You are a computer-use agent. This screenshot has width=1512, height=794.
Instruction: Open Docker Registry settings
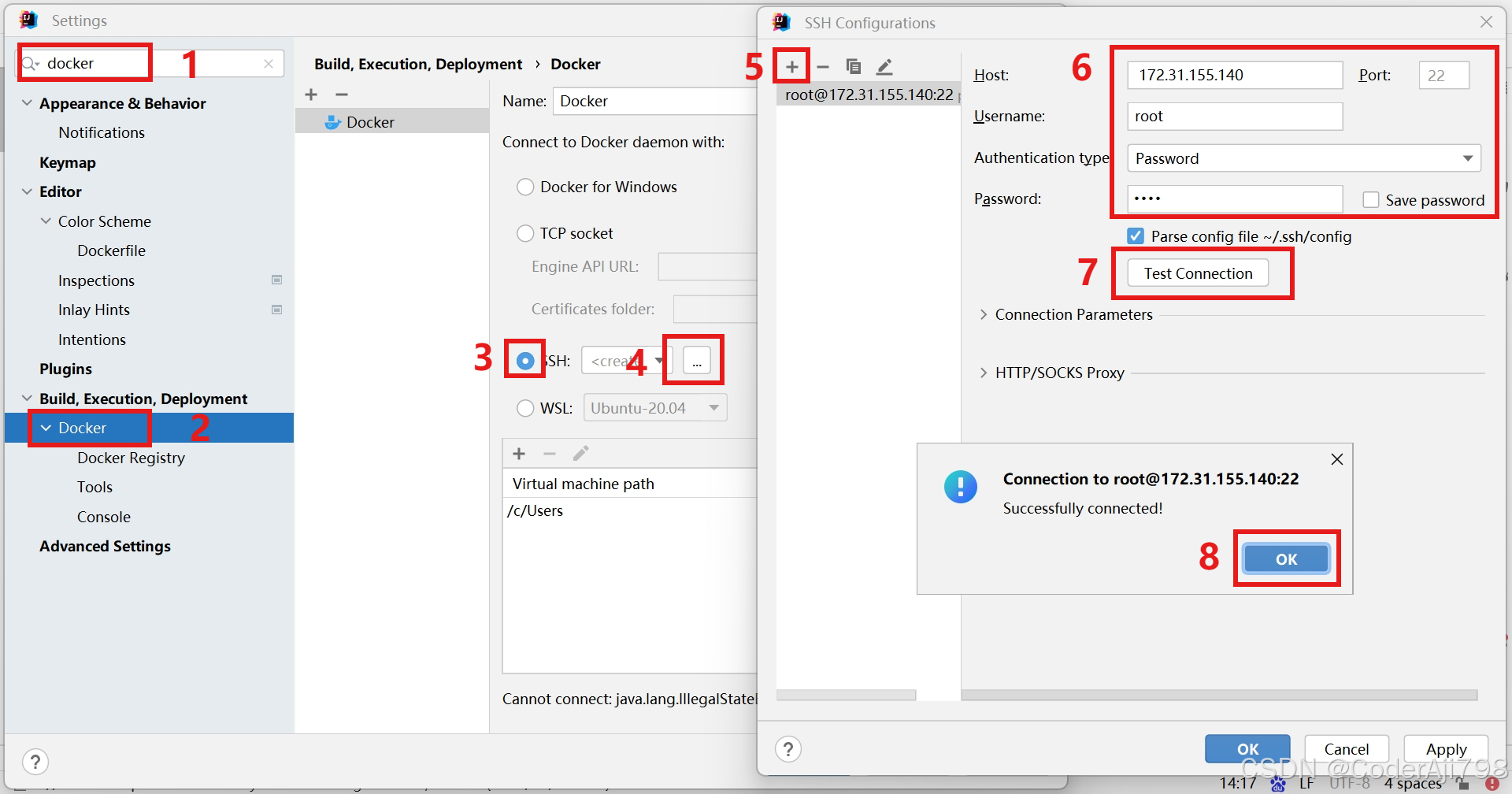point(131,458)
